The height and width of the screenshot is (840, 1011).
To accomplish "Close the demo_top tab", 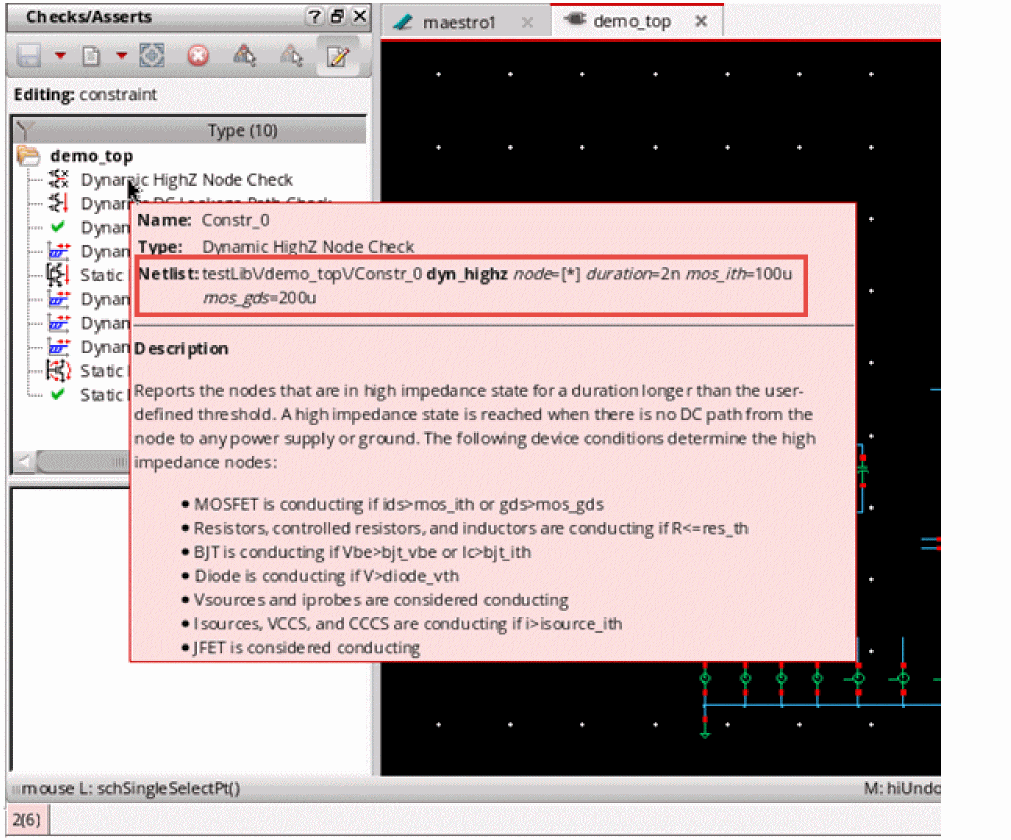I will coord(701,21).
